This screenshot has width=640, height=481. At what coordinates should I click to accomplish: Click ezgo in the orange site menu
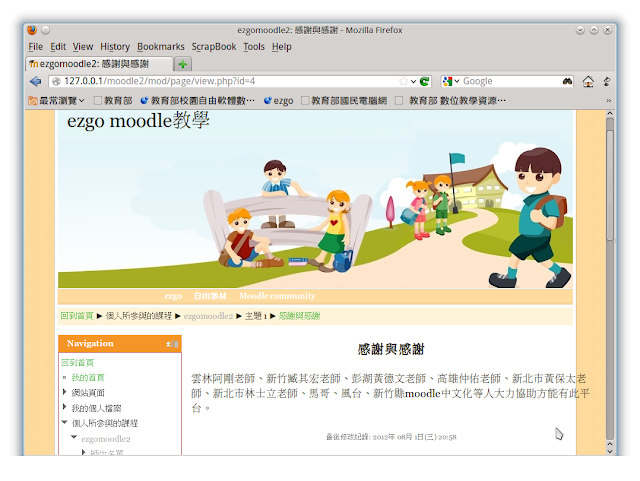tap(173, 296)
